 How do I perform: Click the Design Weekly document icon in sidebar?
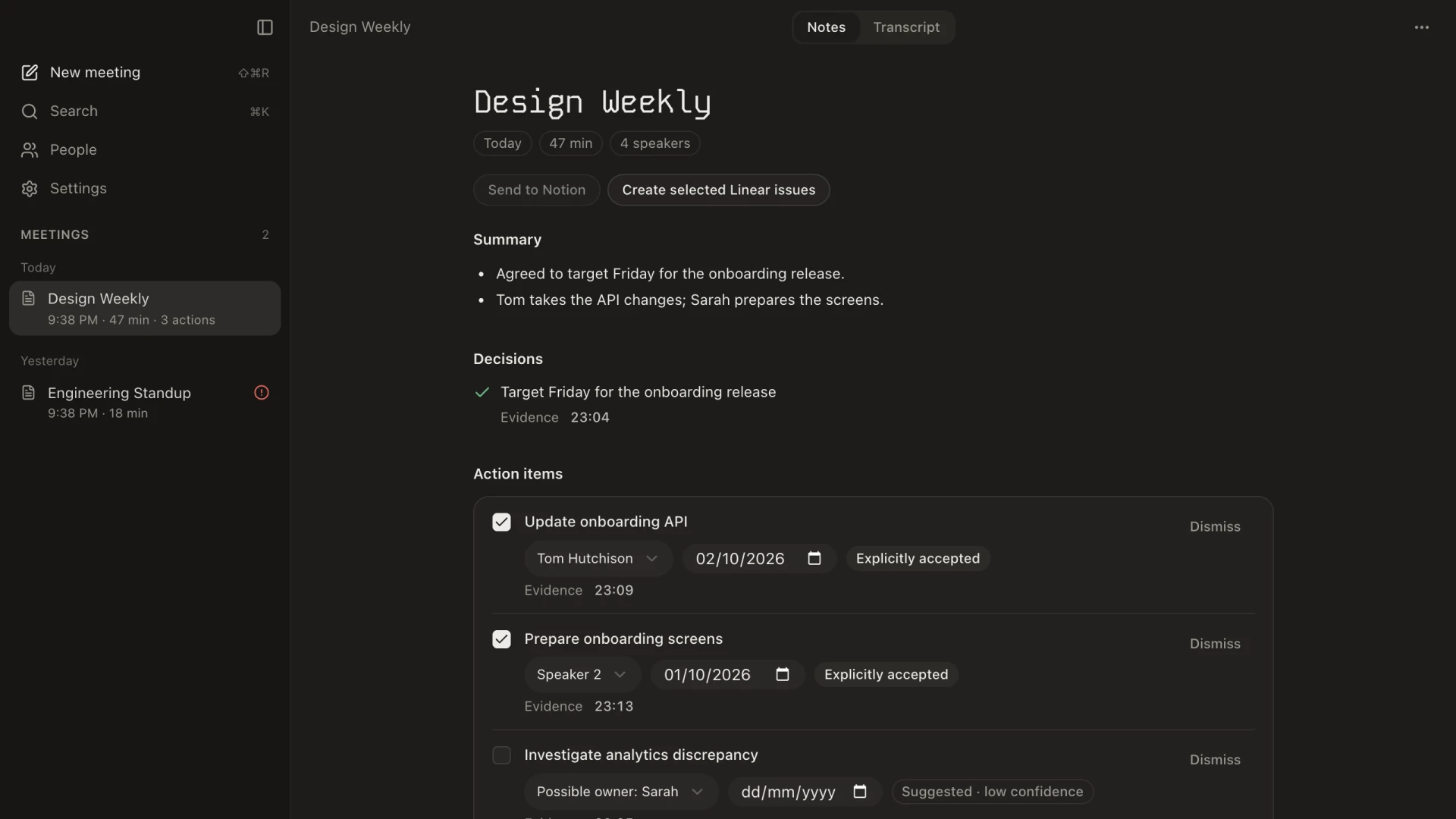pyautogui.click(x=29, y=298)
